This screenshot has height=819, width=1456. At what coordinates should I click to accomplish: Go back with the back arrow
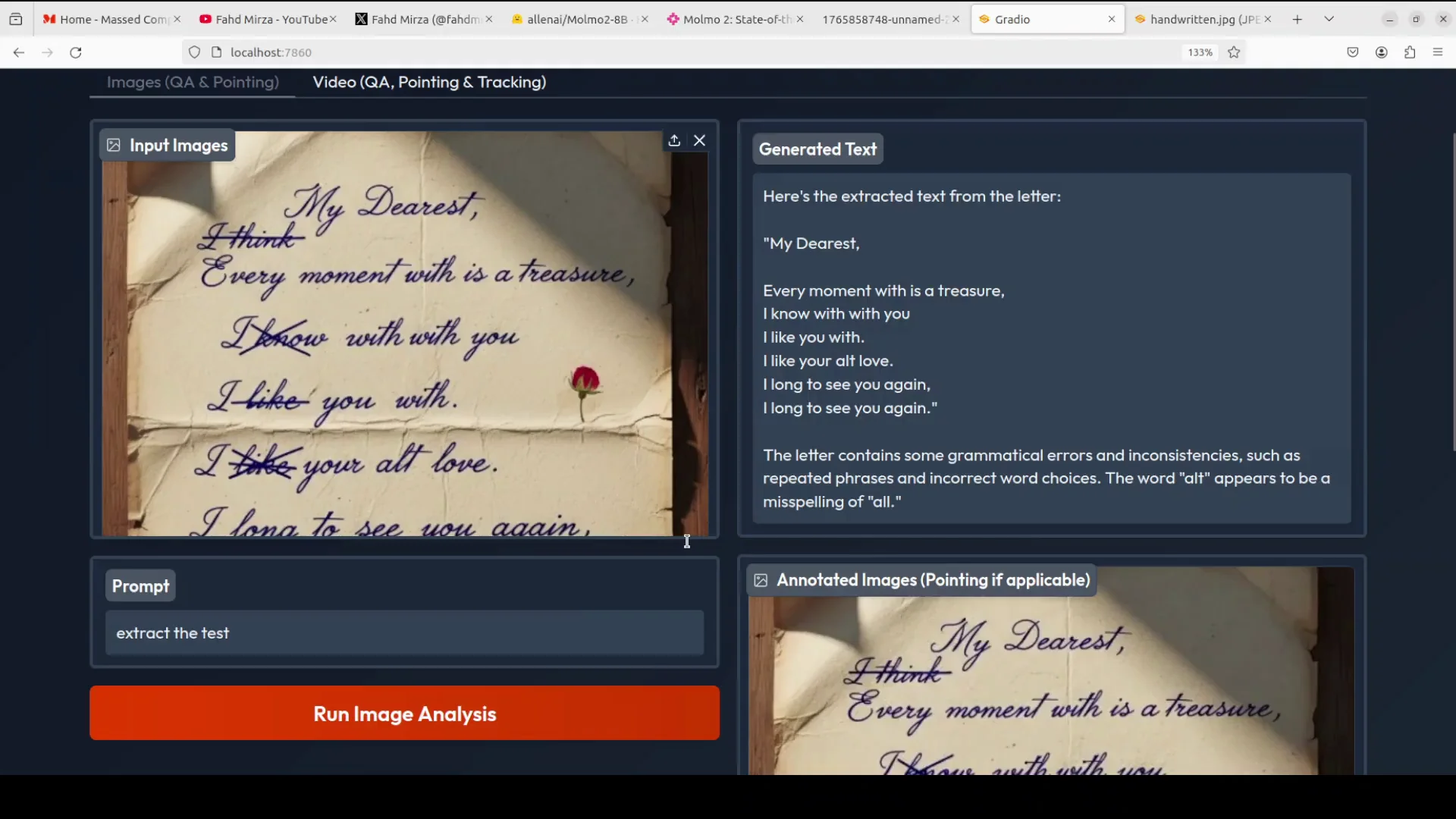19,52
